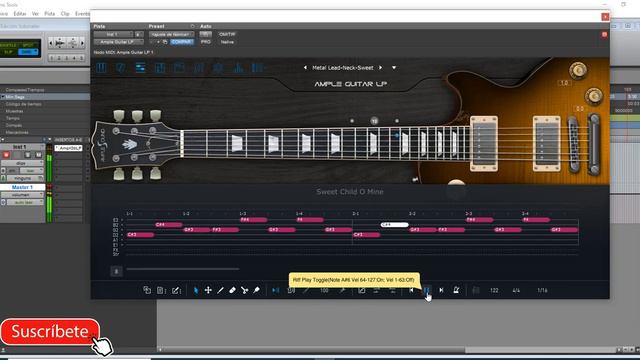This screenshot has width=640, height=360.
Task: Open the sixth panel icon in header
Action: 198,68
